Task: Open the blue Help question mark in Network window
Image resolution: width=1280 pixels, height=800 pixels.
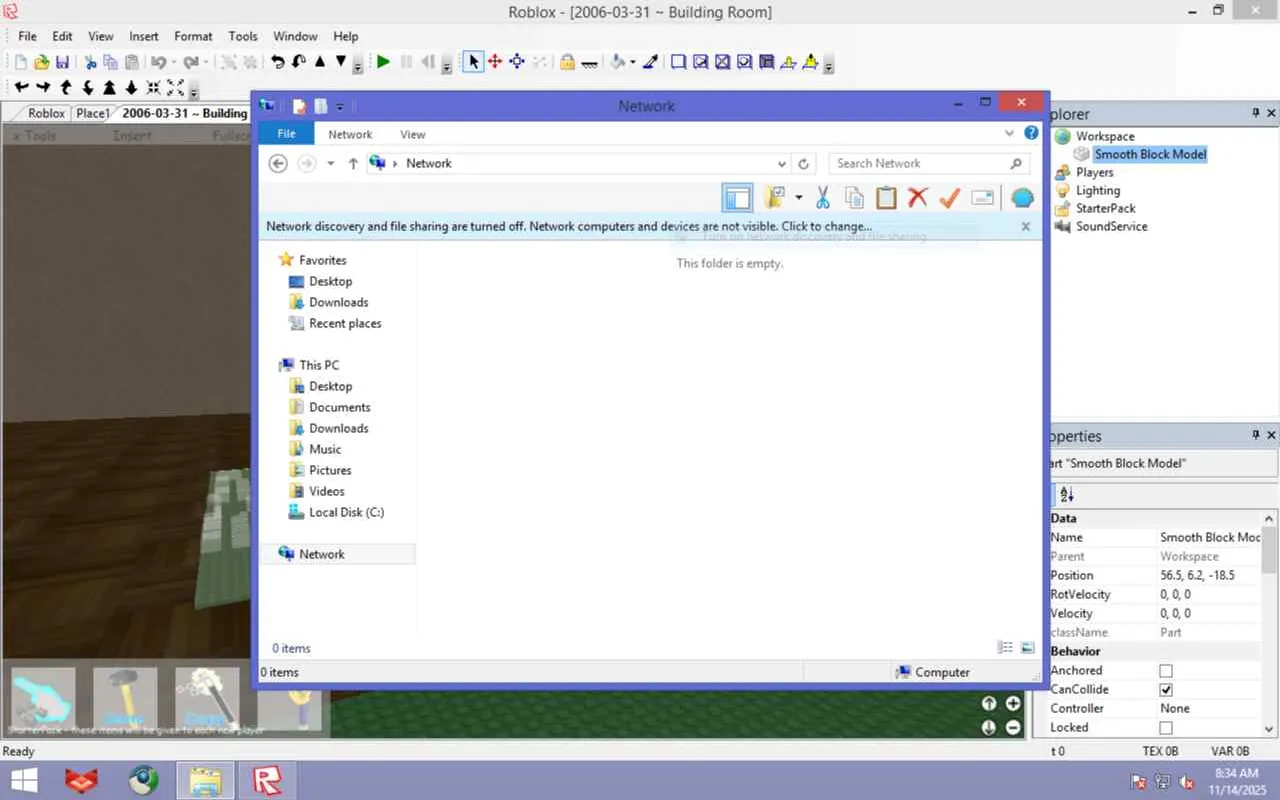Action: pyautogui.click(x=1031, y=133)
